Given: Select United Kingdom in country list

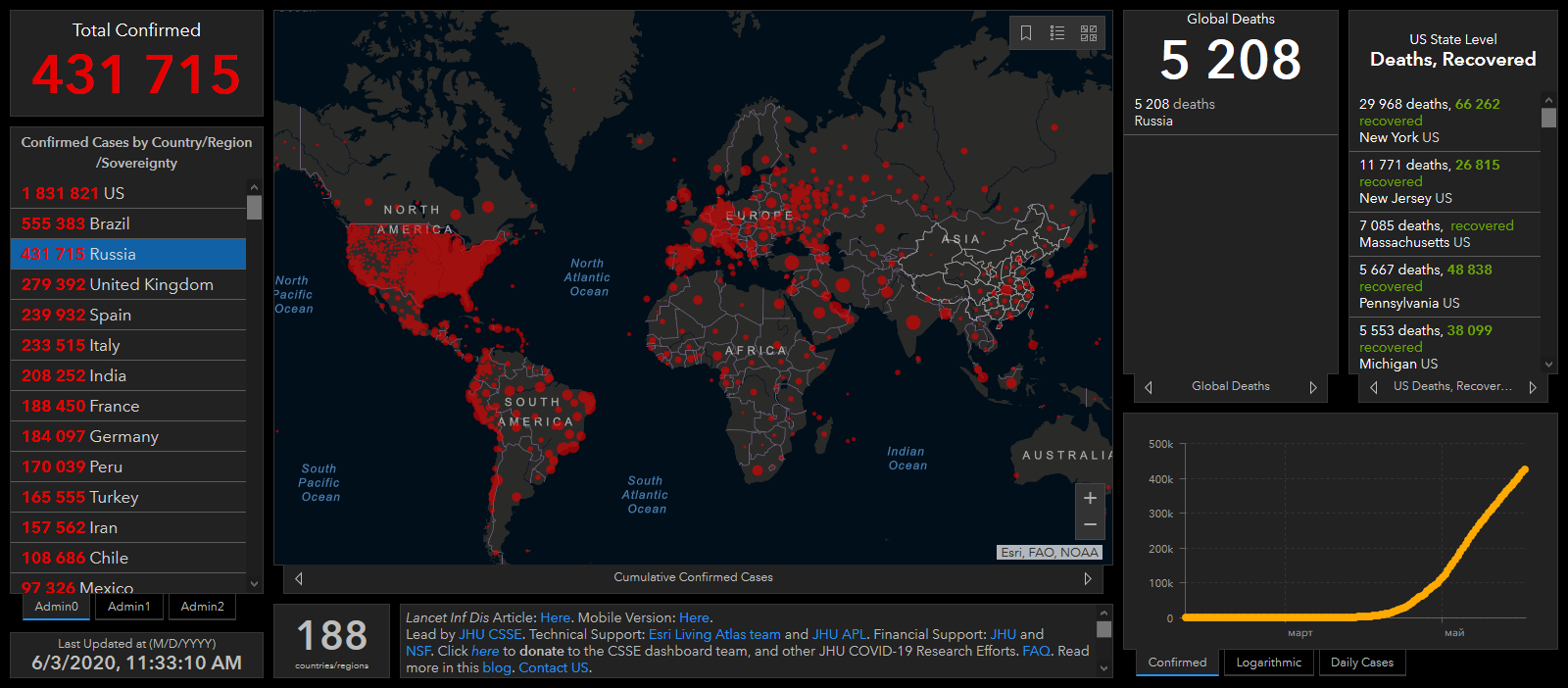Looking at the screenshot, I should pyautogui.click(x=127, y=284).
